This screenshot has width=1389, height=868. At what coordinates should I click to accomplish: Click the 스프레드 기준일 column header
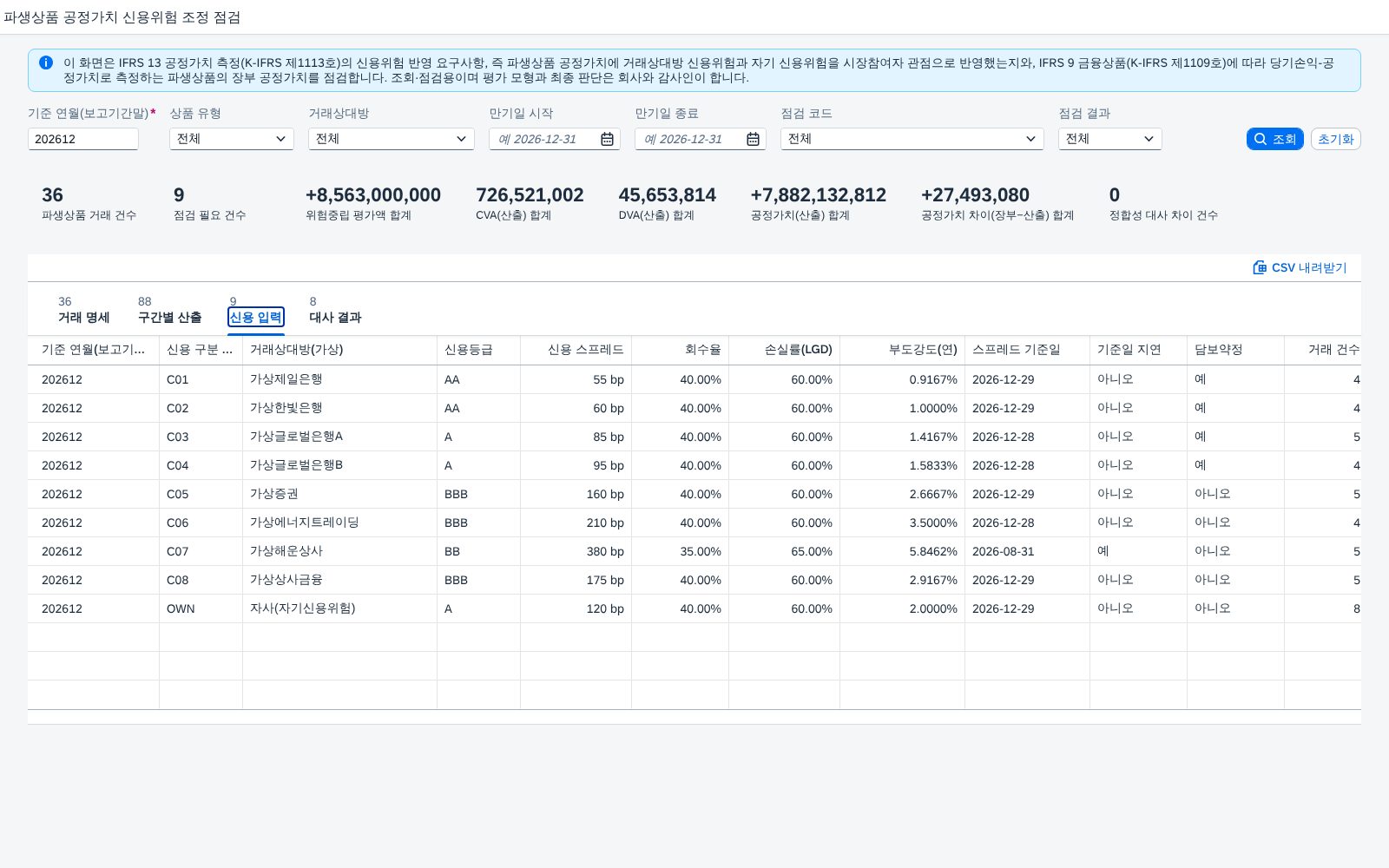pyautogui.click(x=1028, y=350)
